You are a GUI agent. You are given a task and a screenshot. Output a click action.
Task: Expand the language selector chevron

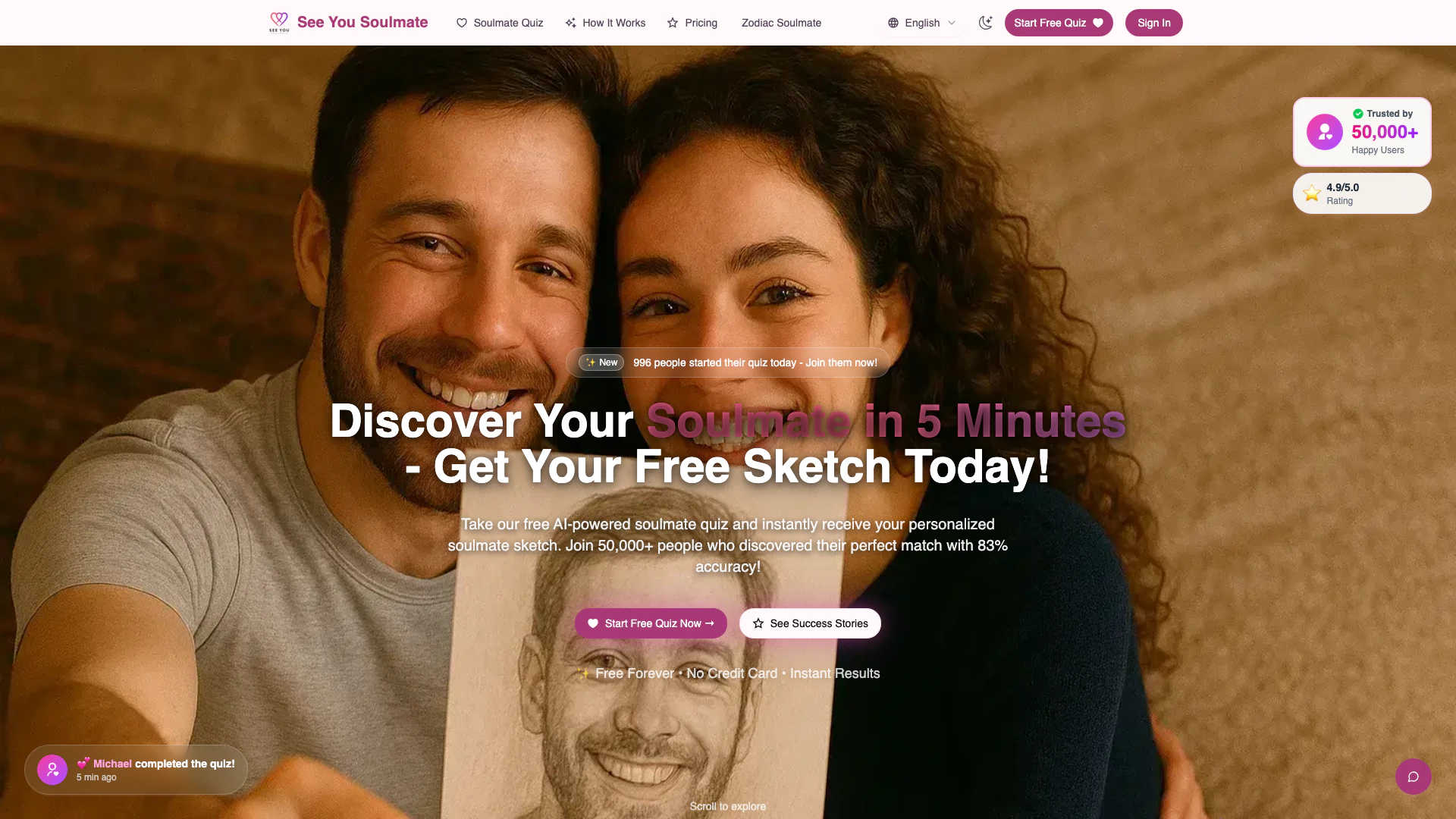click(952, 23)
